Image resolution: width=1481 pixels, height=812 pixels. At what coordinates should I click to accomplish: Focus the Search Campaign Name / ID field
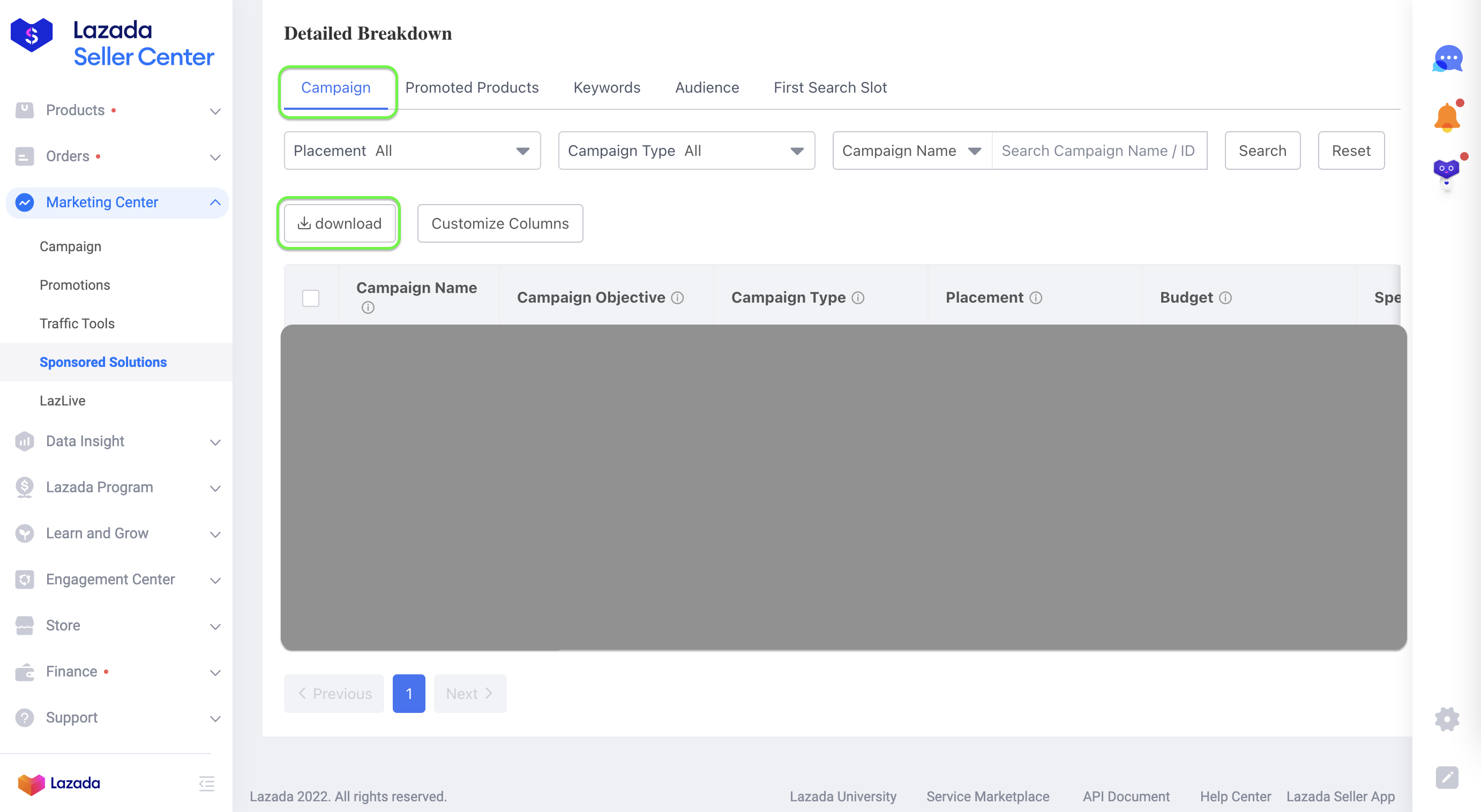(1098, 151)
